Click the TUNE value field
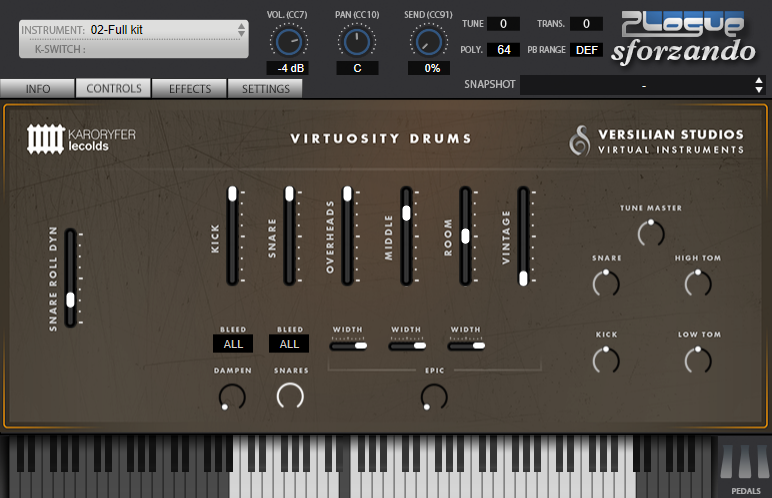Image resolution: width=772 pixels, height=498 pixels. (503, 24)
